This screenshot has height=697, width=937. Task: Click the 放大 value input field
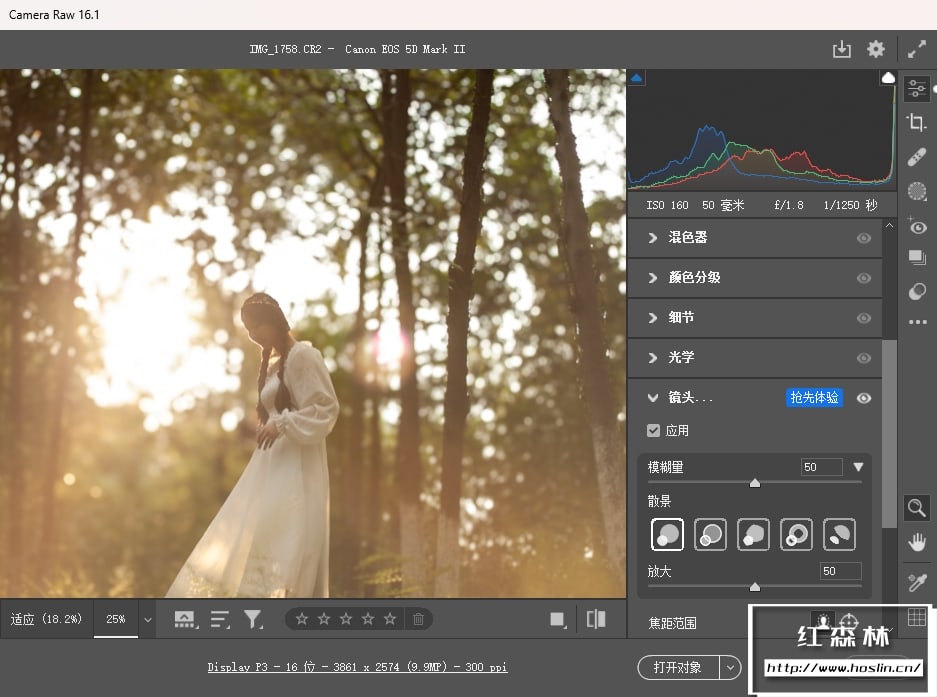[840, 571]
